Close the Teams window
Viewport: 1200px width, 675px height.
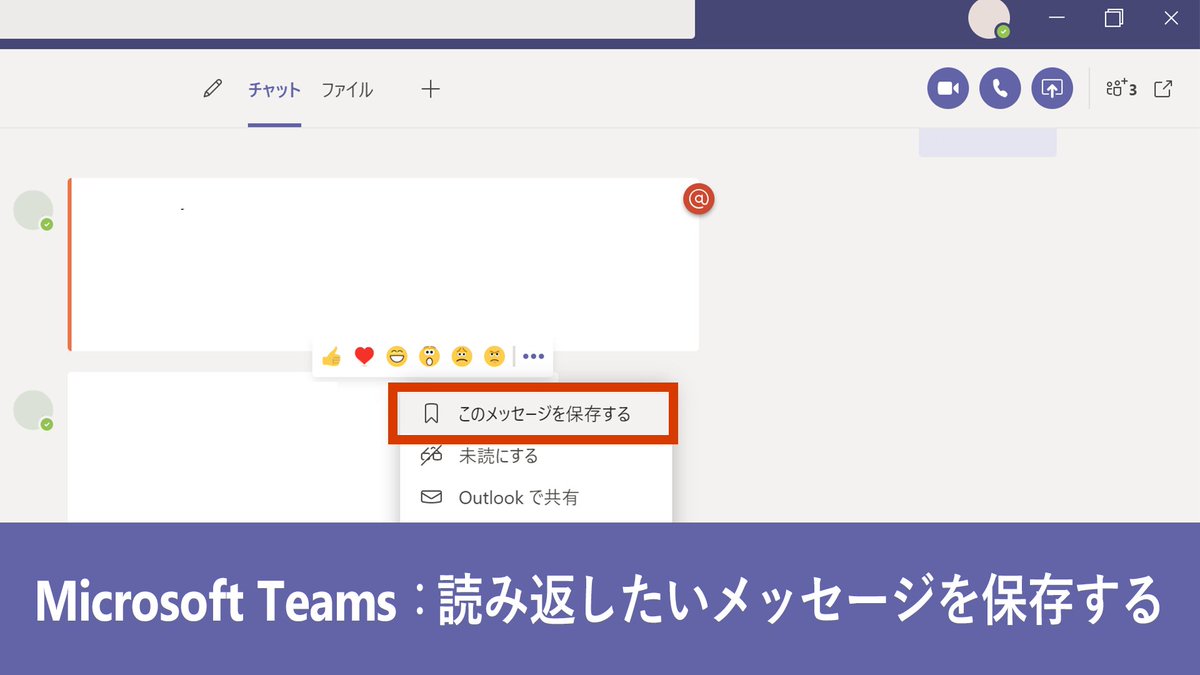pyautogui.click(x=1171, y=18)
